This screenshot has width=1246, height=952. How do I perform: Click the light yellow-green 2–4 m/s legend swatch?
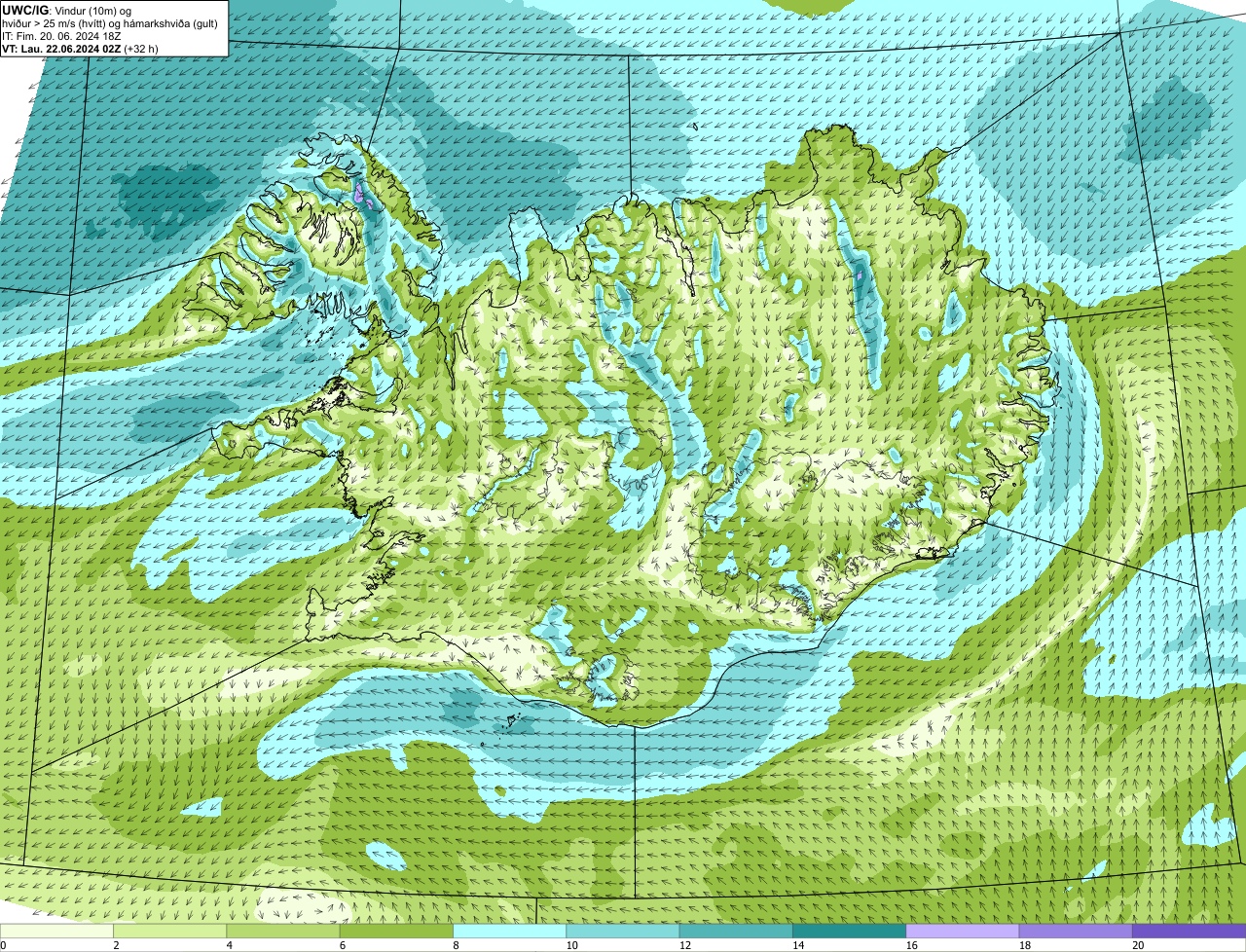[170, 931]
